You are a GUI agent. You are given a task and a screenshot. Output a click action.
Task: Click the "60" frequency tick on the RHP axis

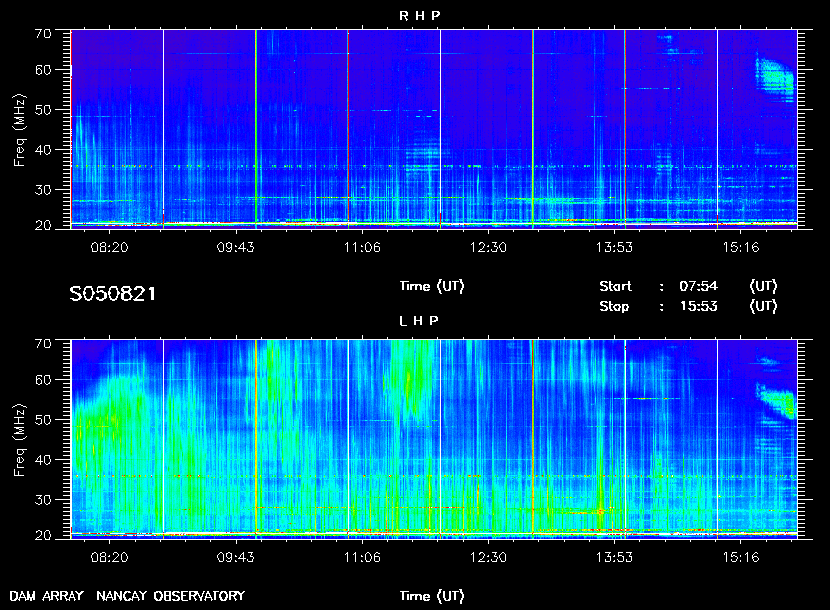point(43,70)
